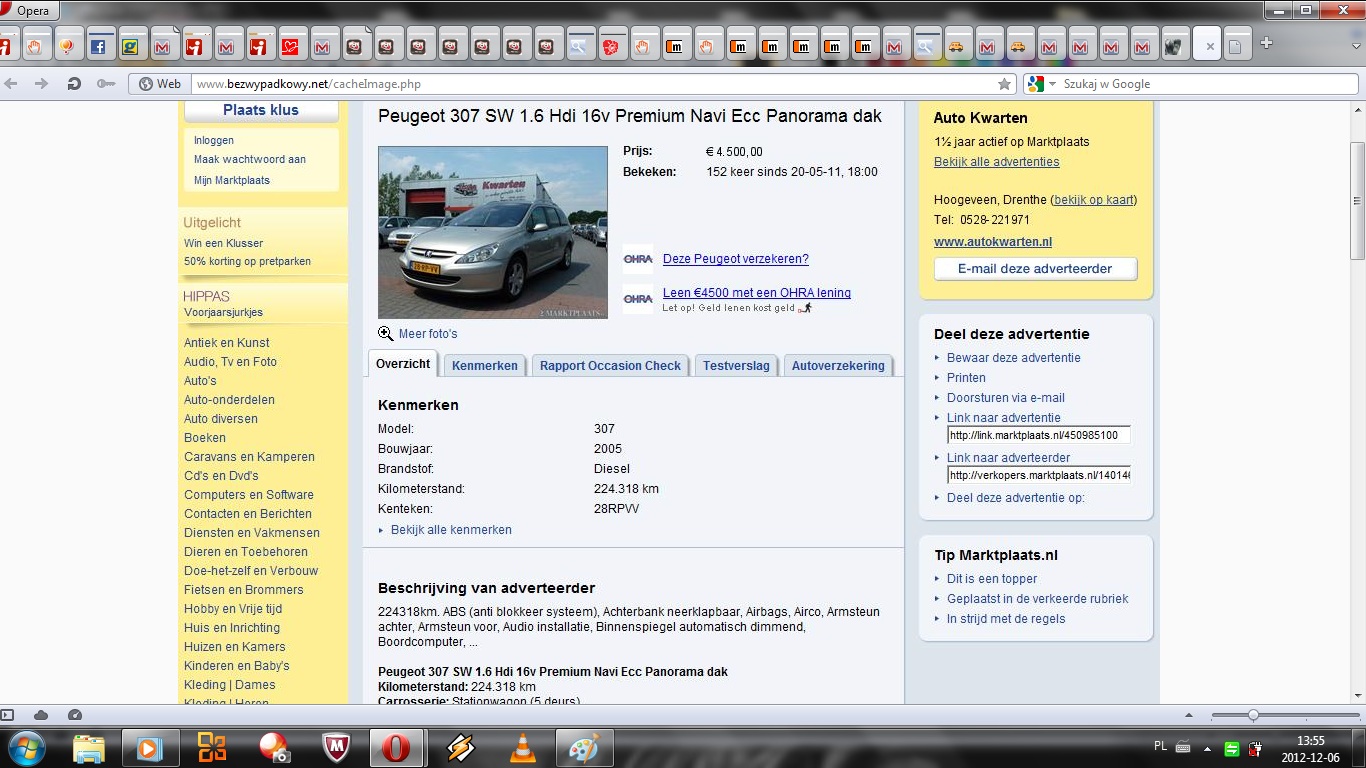The height and width of the screenshot is (768, 1366).
Task: Open the Auto's category link
Action: tap(200, 381)
